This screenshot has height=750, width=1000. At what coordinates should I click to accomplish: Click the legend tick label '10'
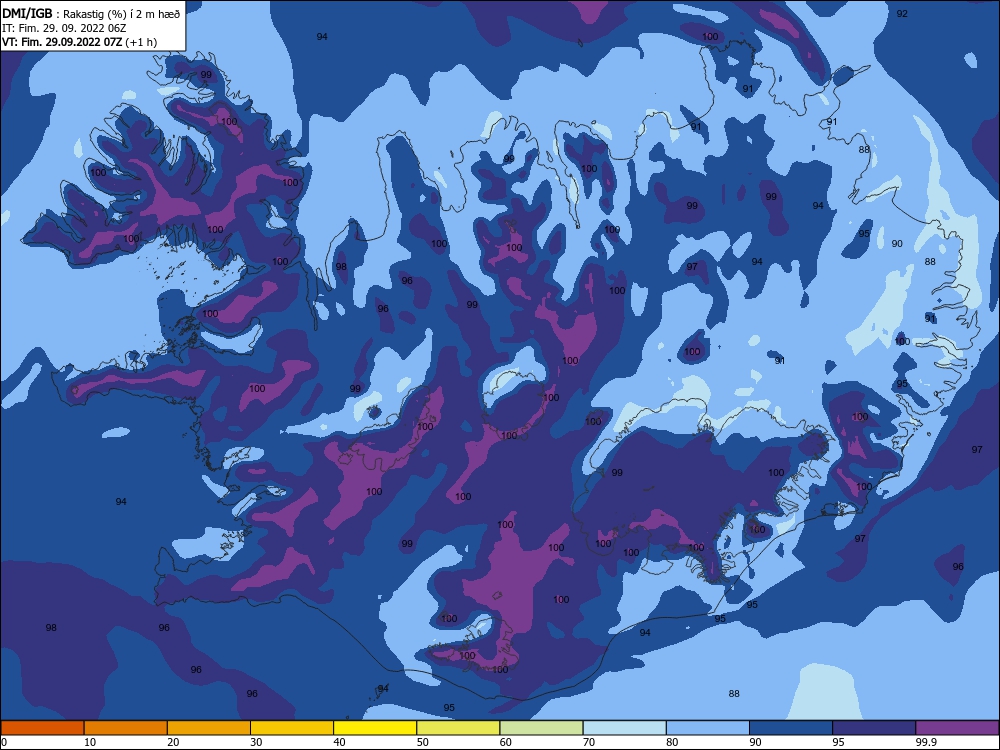[90, 742]
